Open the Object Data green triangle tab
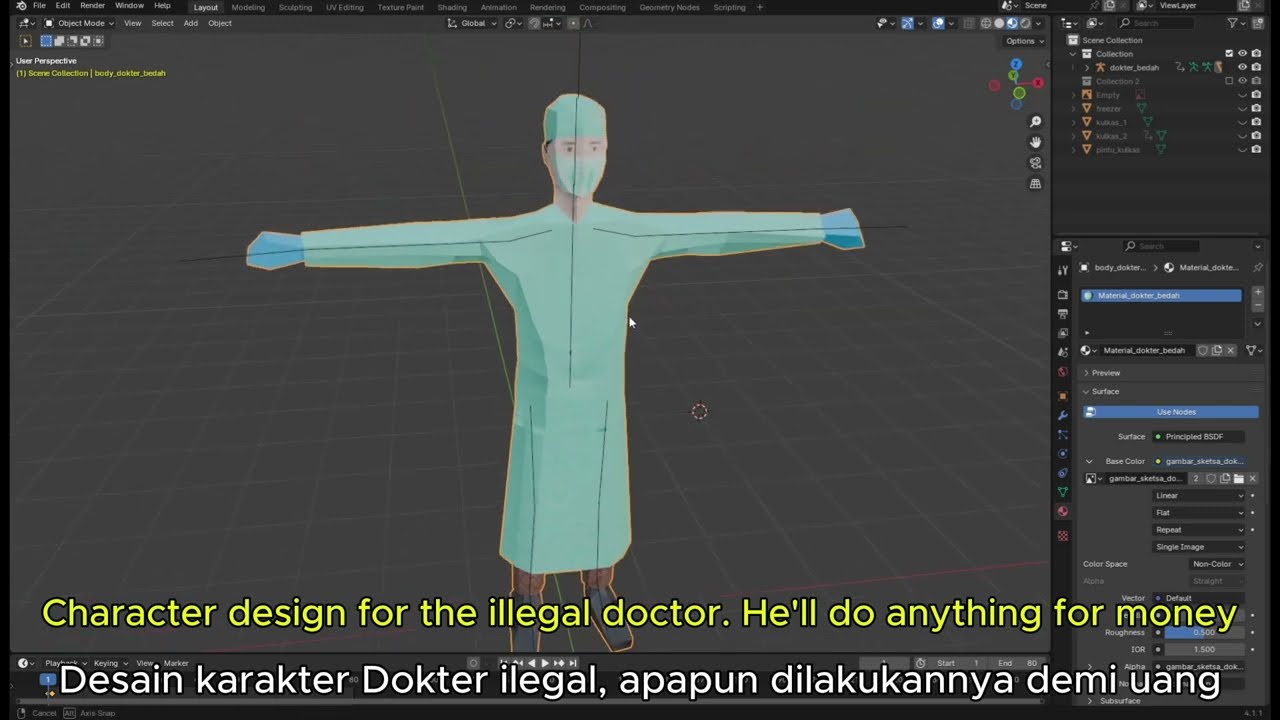The height and width of the screenshot is (720, 1280). (1063, 492)
